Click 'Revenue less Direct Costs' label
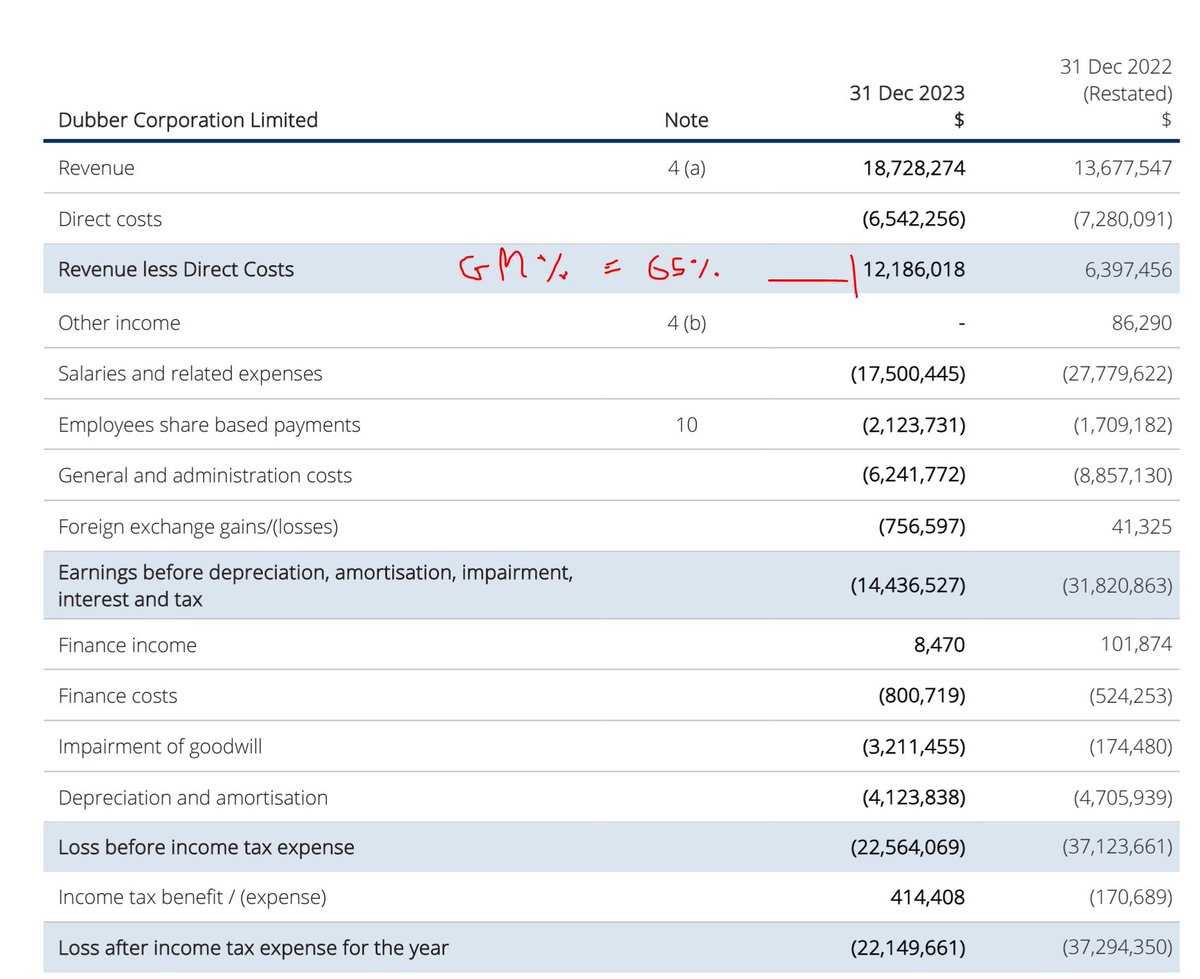Screen dimensions: 1200x979 (x=176, y=269)
